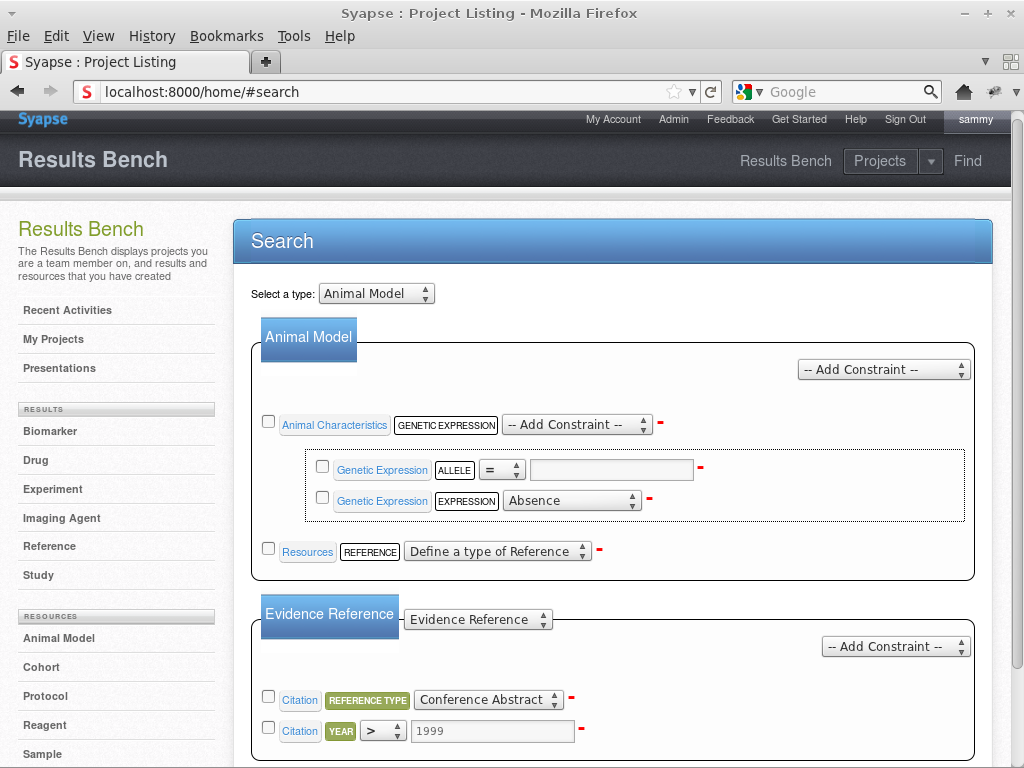Open the Bookmarks menu
This screenshot has height=768, width=1024.
click(226, 36)
